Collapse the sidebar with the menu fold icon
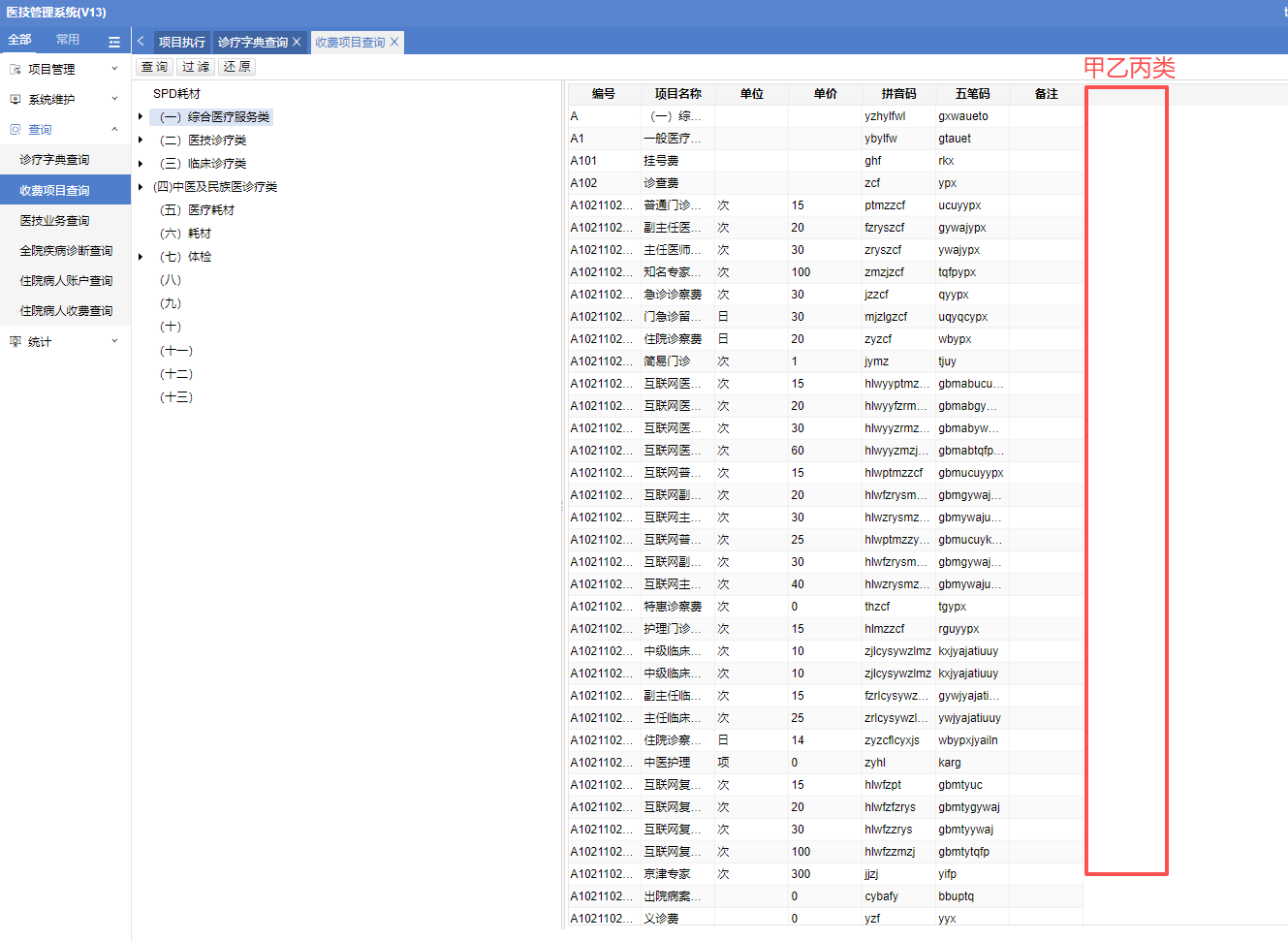This screenshot has height=941, width=1288. [x=114, y=42]
